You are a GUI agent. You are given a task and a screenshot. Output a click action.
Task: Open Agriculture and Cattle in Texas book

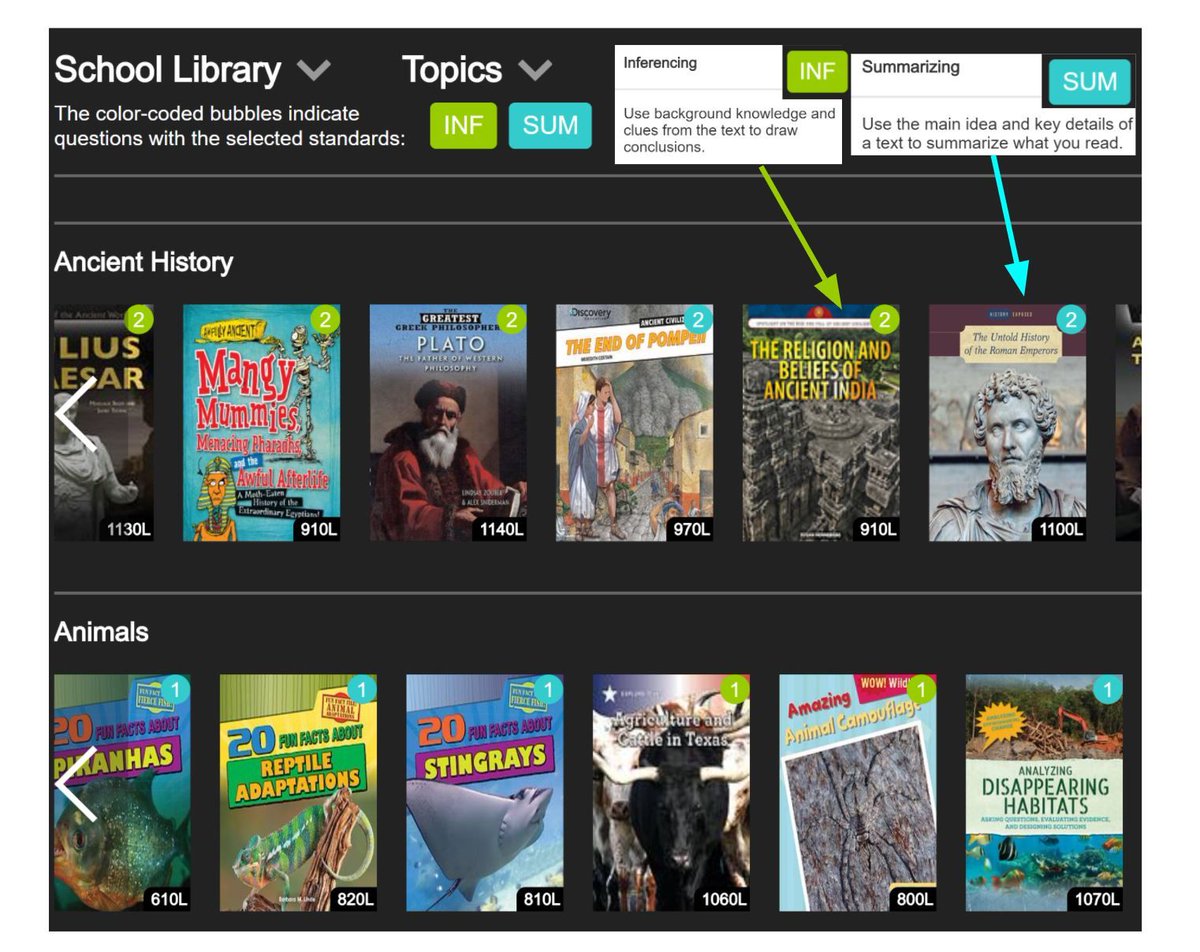[671, 793]
